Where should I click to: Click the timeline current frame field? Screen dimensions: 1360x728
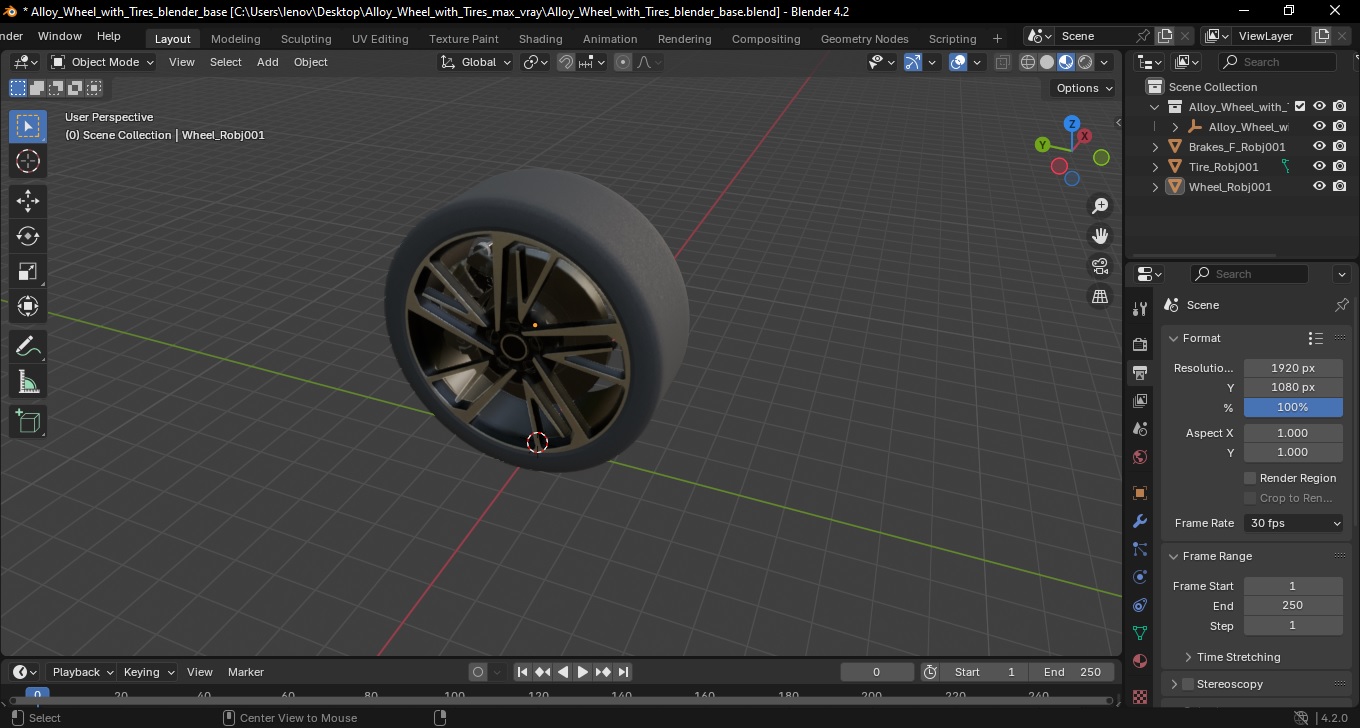877,672
